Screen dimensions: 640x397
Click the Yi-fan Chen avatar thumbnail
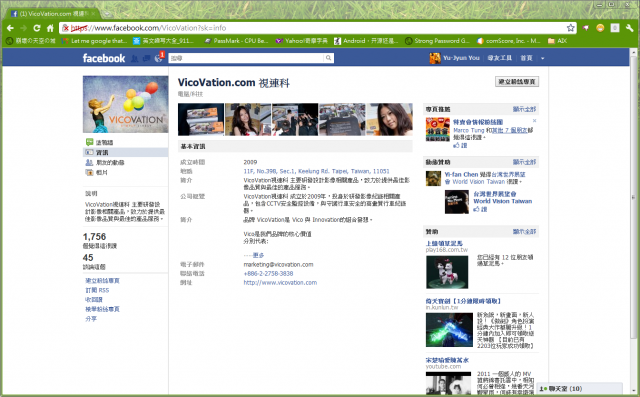(x=433, y=178)
